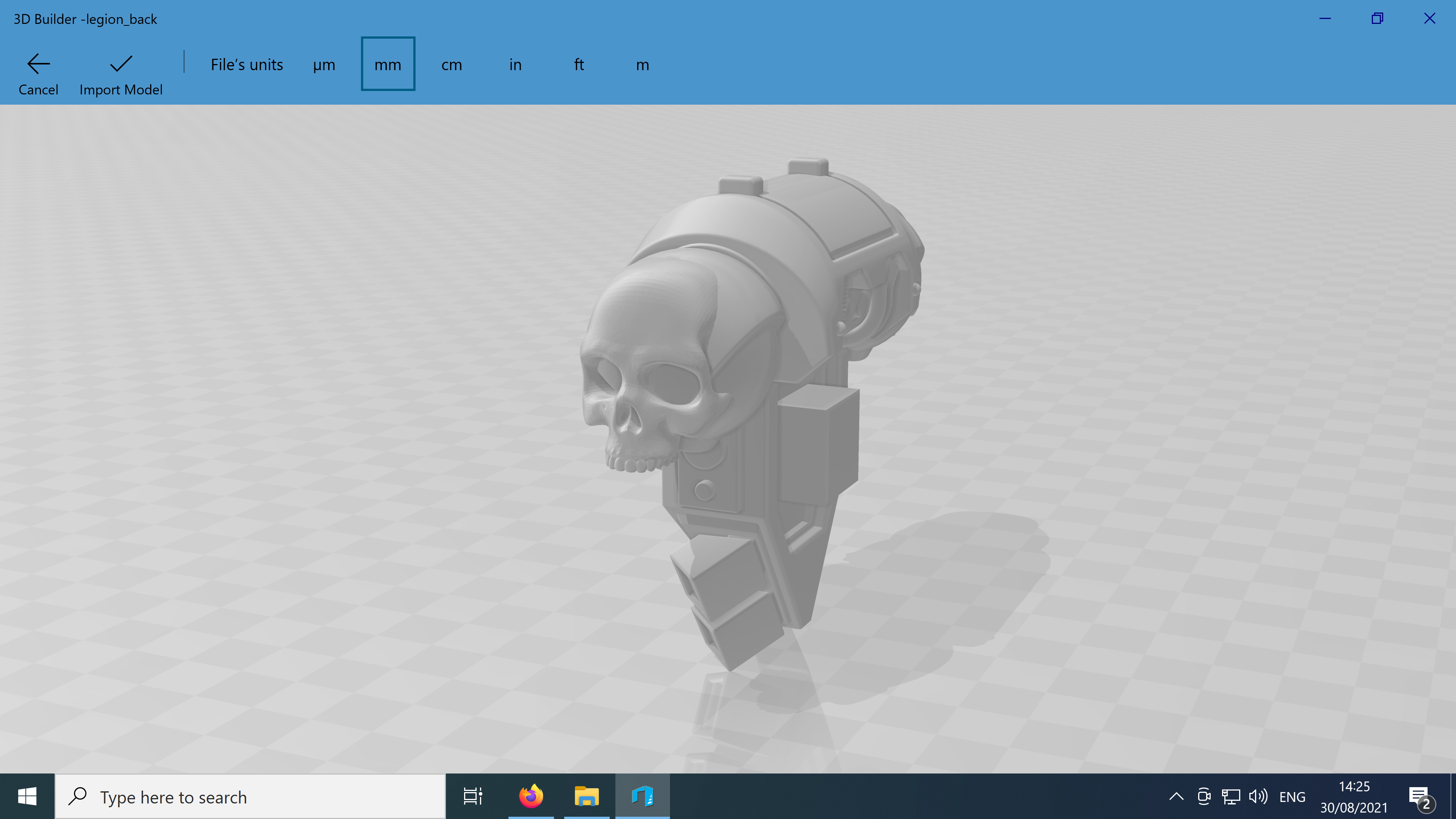
Task: Select cm as the file's units
Action: click(x=451, y=64)
